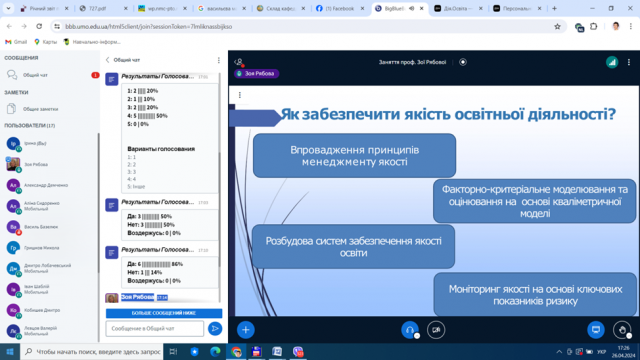View site information icon in address bar

pyautogui.click(x=57, y=27)
